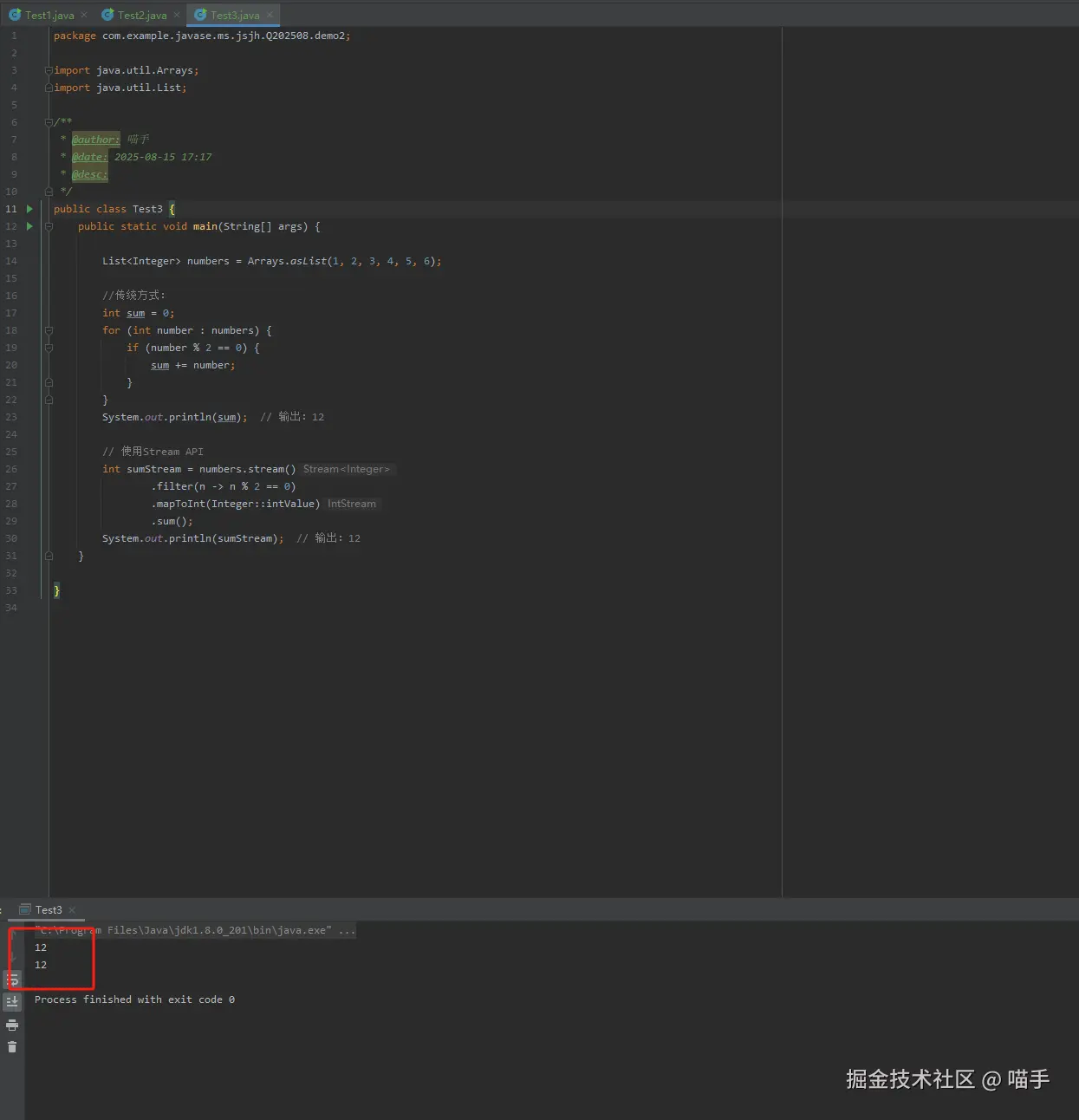Close the Test2.java tab

(177, 15)
